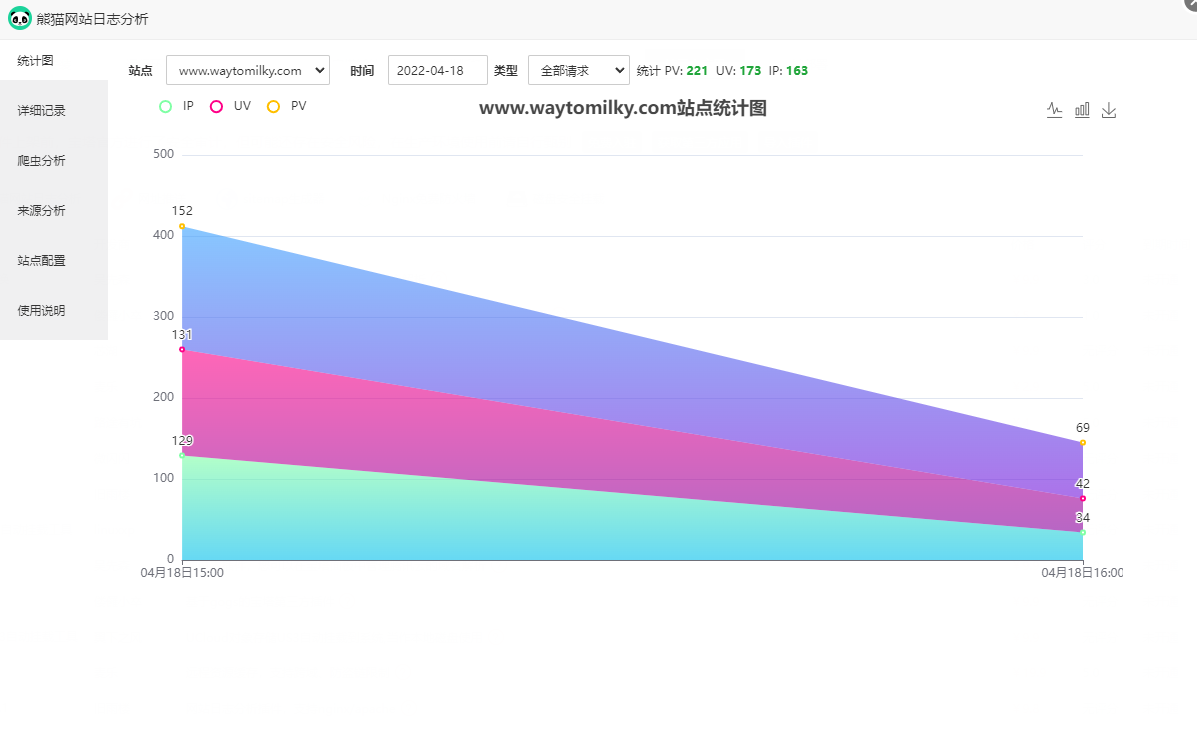Click y-axis label 400
The height and width of the screenshot is (737, 1197).
(163, 234)
